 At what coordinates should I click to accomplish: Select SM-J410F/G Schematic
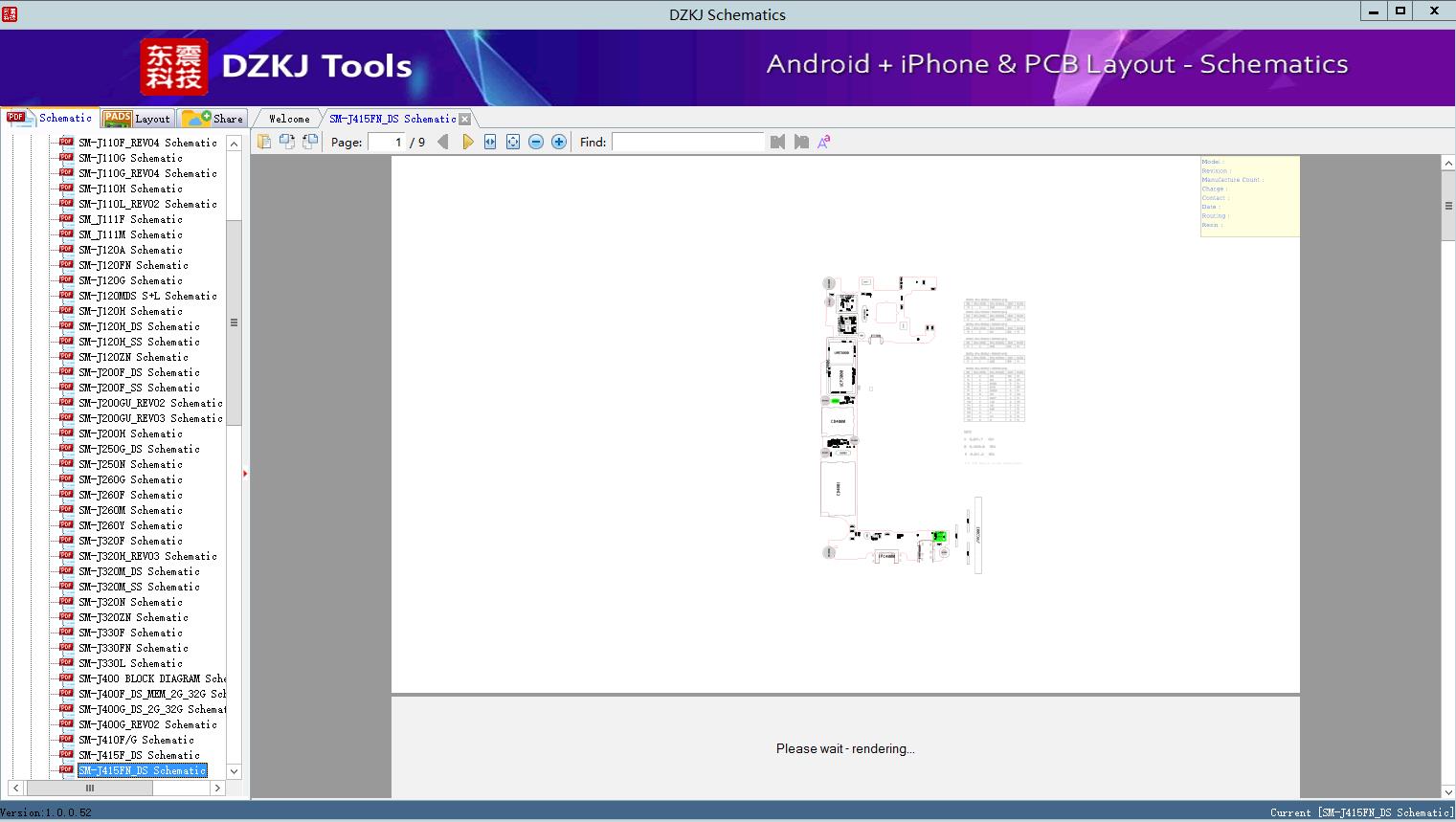click(x=136, y=740)
